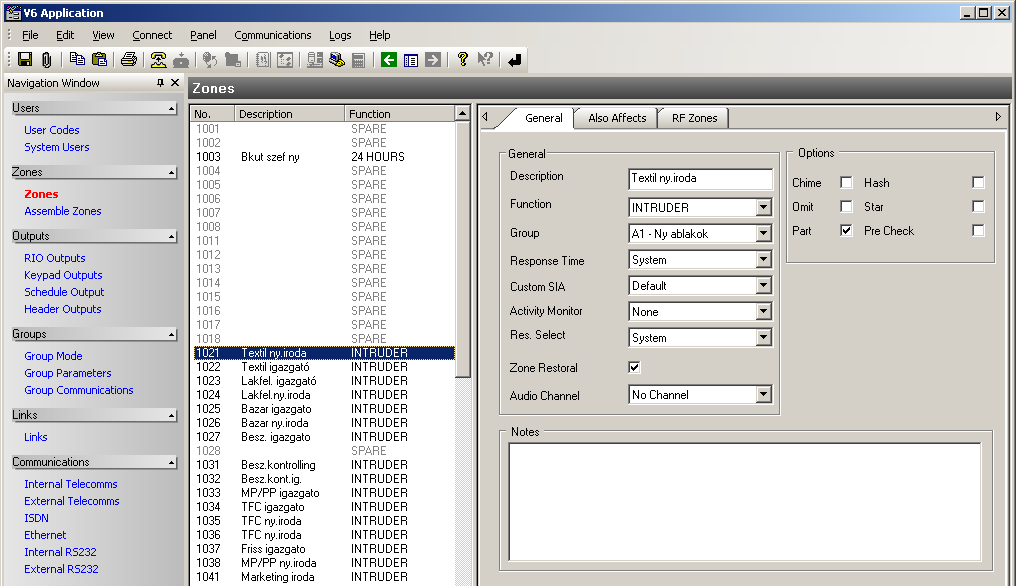Click the Paste clipboard icon
Image resolution: width=1016 pixels, height=586 pixels.
click(x=100, y=60)
